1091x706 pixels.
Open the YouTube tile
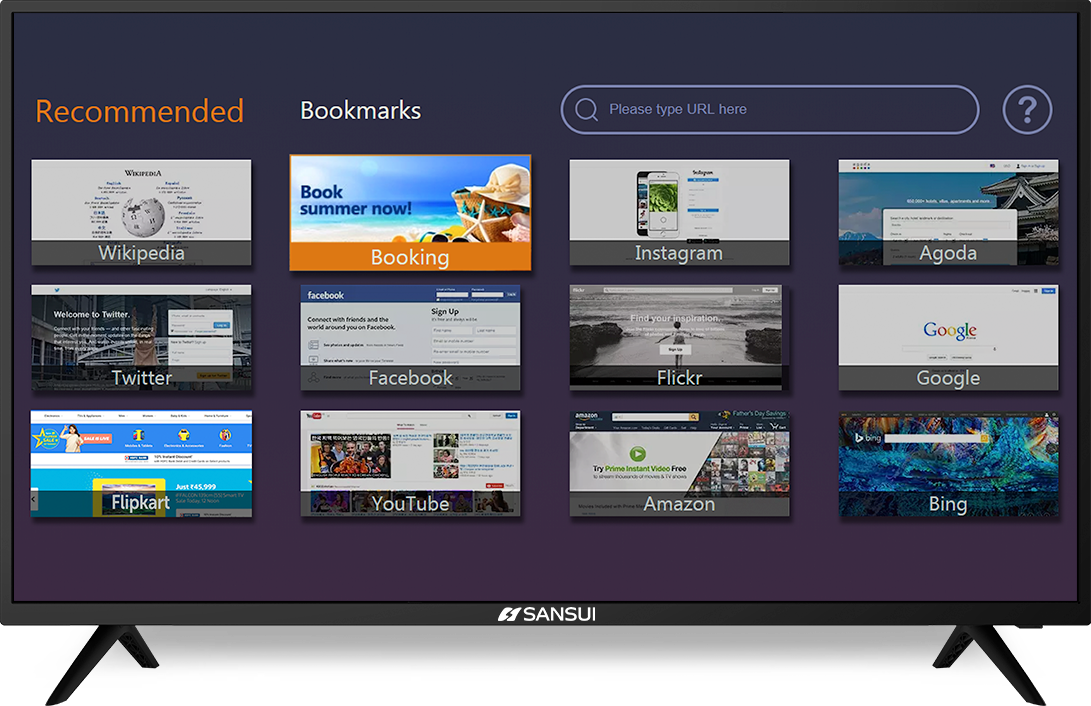[x=411, y=463]
